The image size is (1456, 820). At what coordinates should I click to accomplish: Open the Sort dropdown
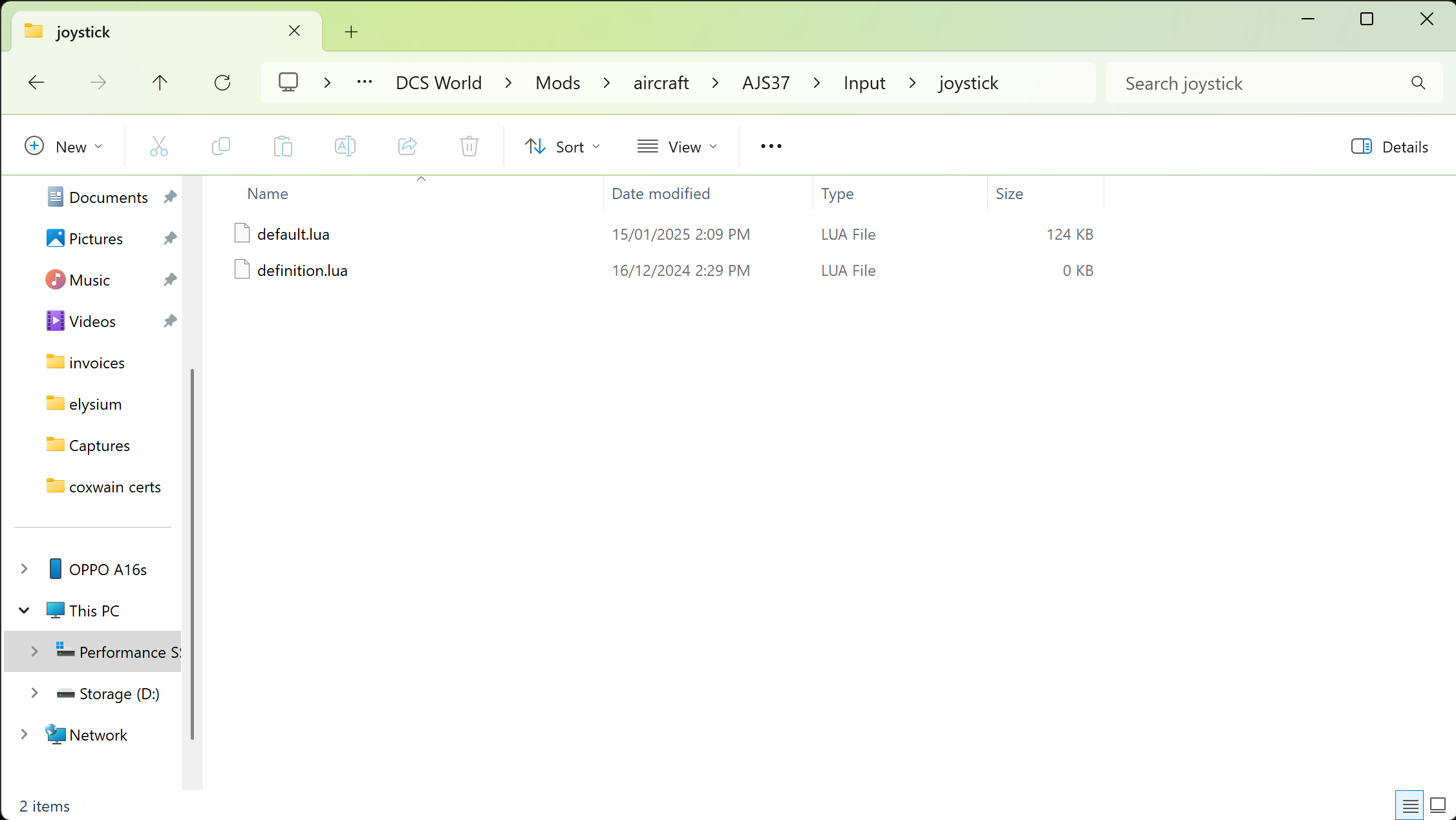coord(562,147)
